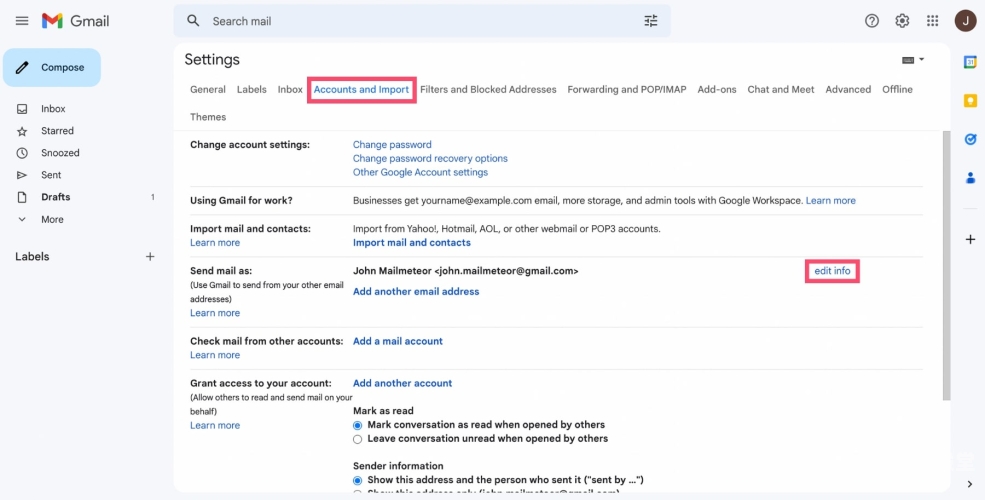Open the Settings gear icon
985x500 pixels.
pos(902,21)
